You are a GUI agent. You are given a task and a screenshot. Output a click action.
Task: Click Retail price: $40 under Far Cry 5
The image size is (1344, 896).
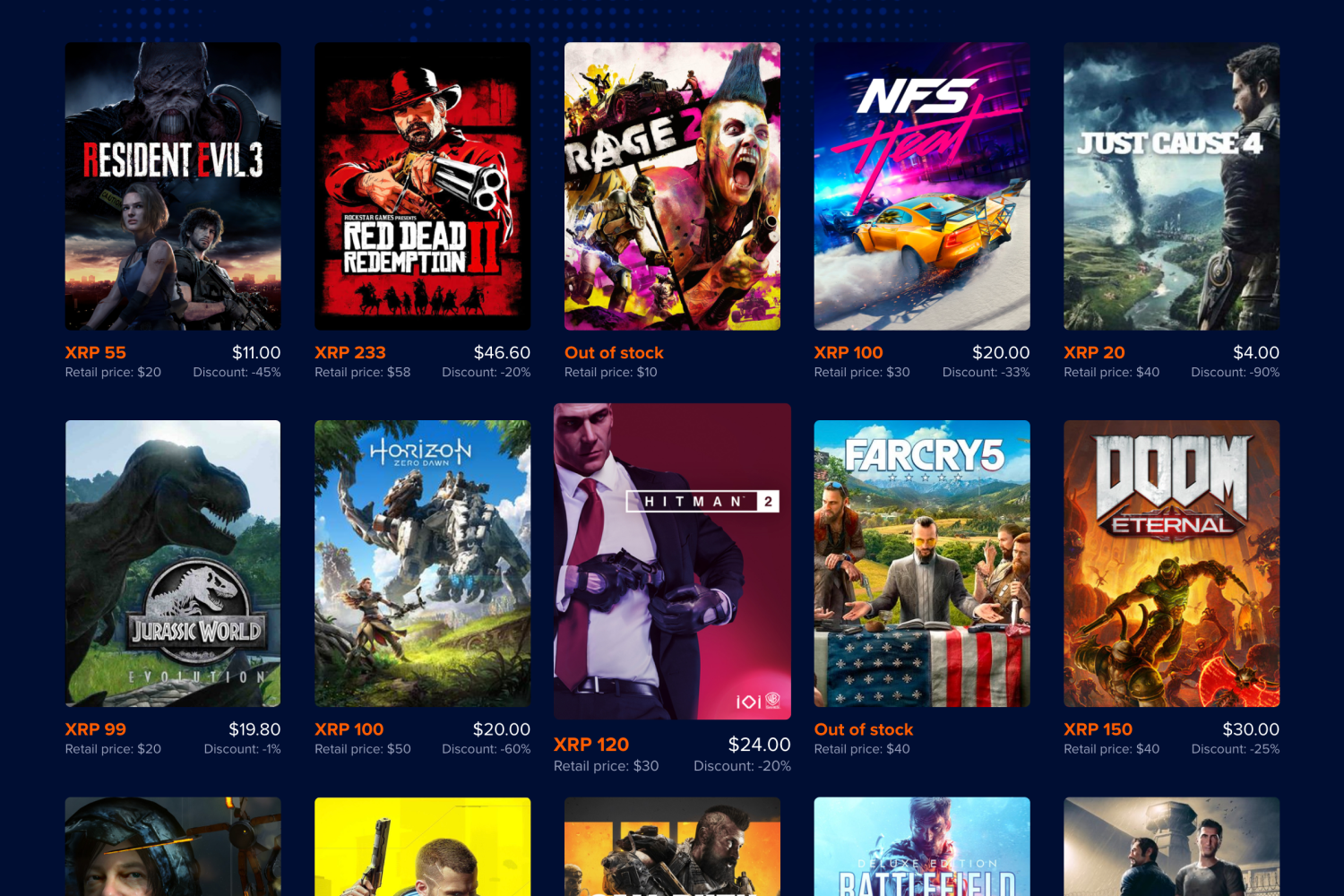coord(862,749)
